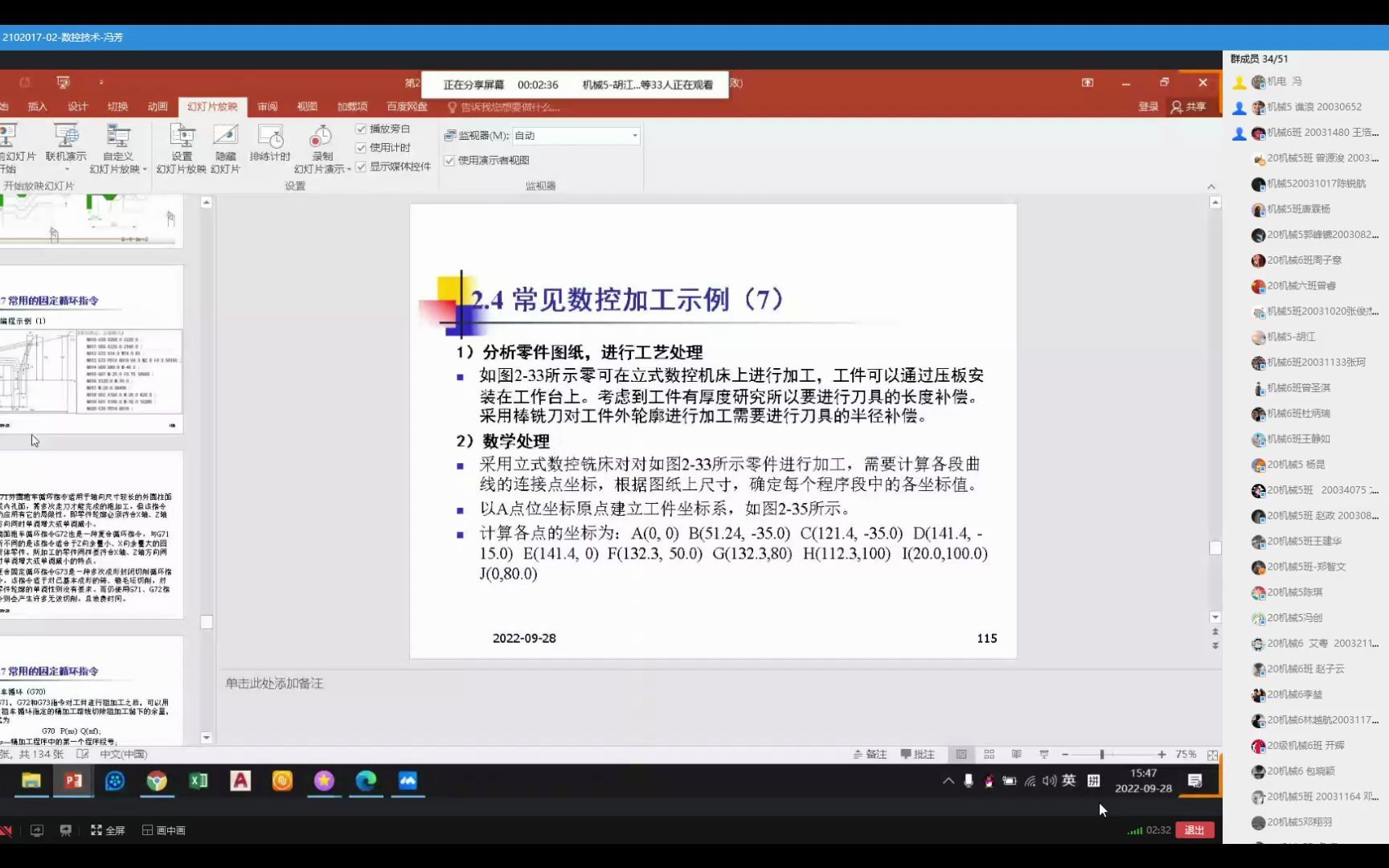This screenshot has width=1389, height=868.
Task: Click the 中文(中国) language indicator
Action: [x=124, y=754]
